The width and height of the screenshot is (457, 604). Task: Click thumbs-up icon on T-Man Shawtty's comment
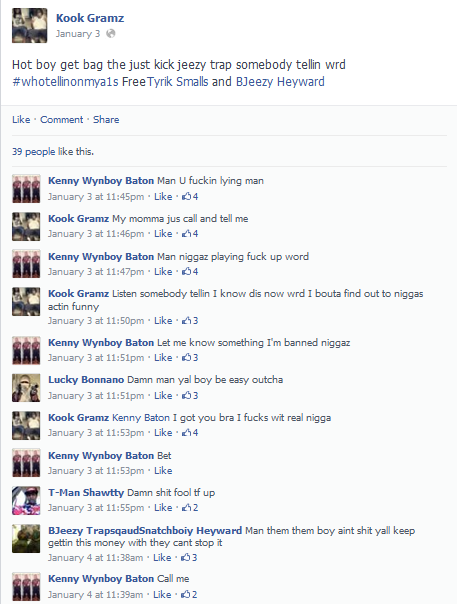click(x=186, y=508)
